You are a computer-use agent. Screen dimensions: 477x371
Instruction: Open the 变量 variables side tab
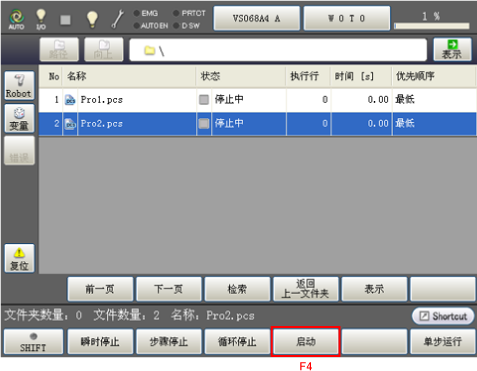(19, 118)
